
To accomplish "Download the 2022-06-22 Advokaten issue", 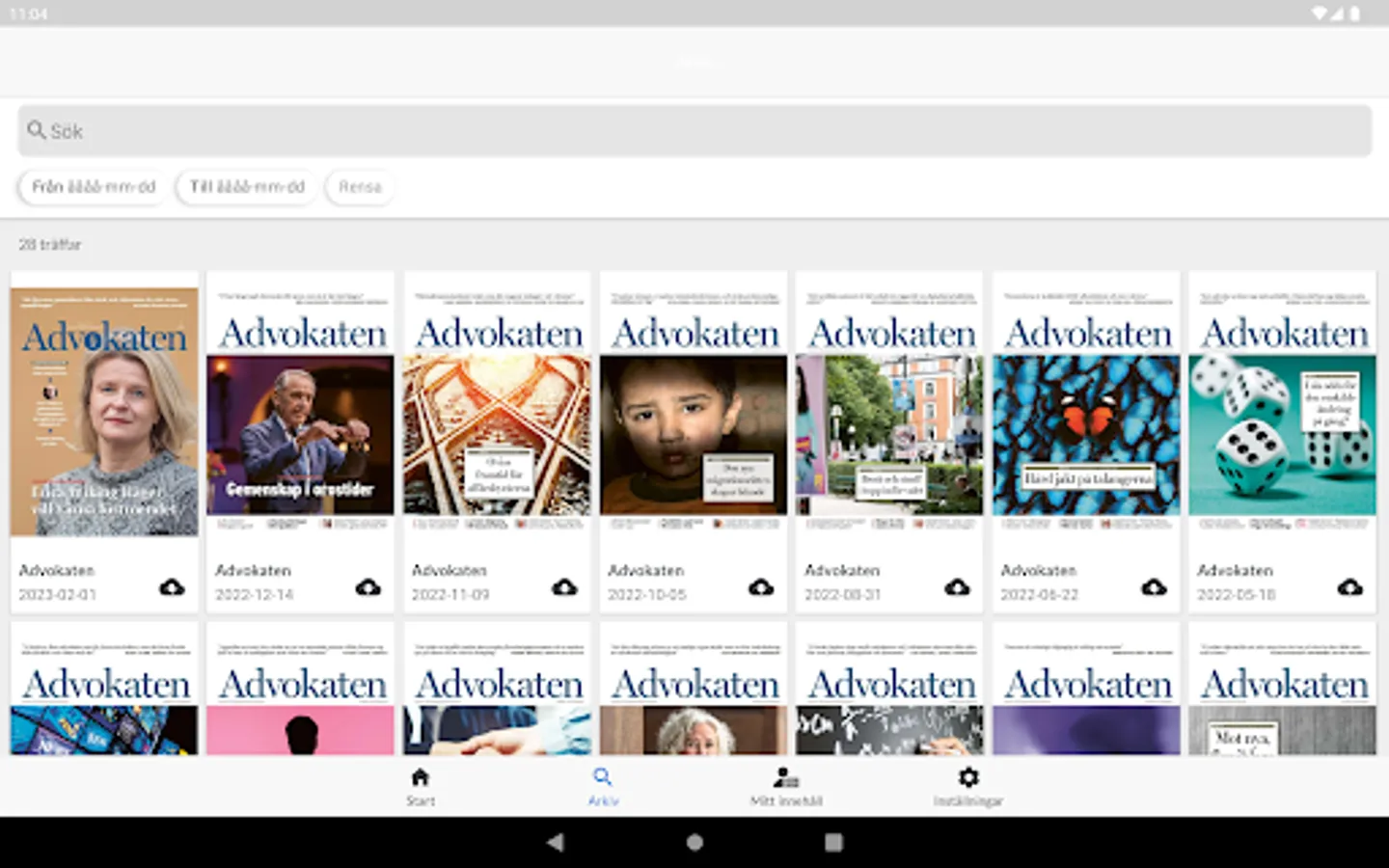I will [x=1154, y=586].
